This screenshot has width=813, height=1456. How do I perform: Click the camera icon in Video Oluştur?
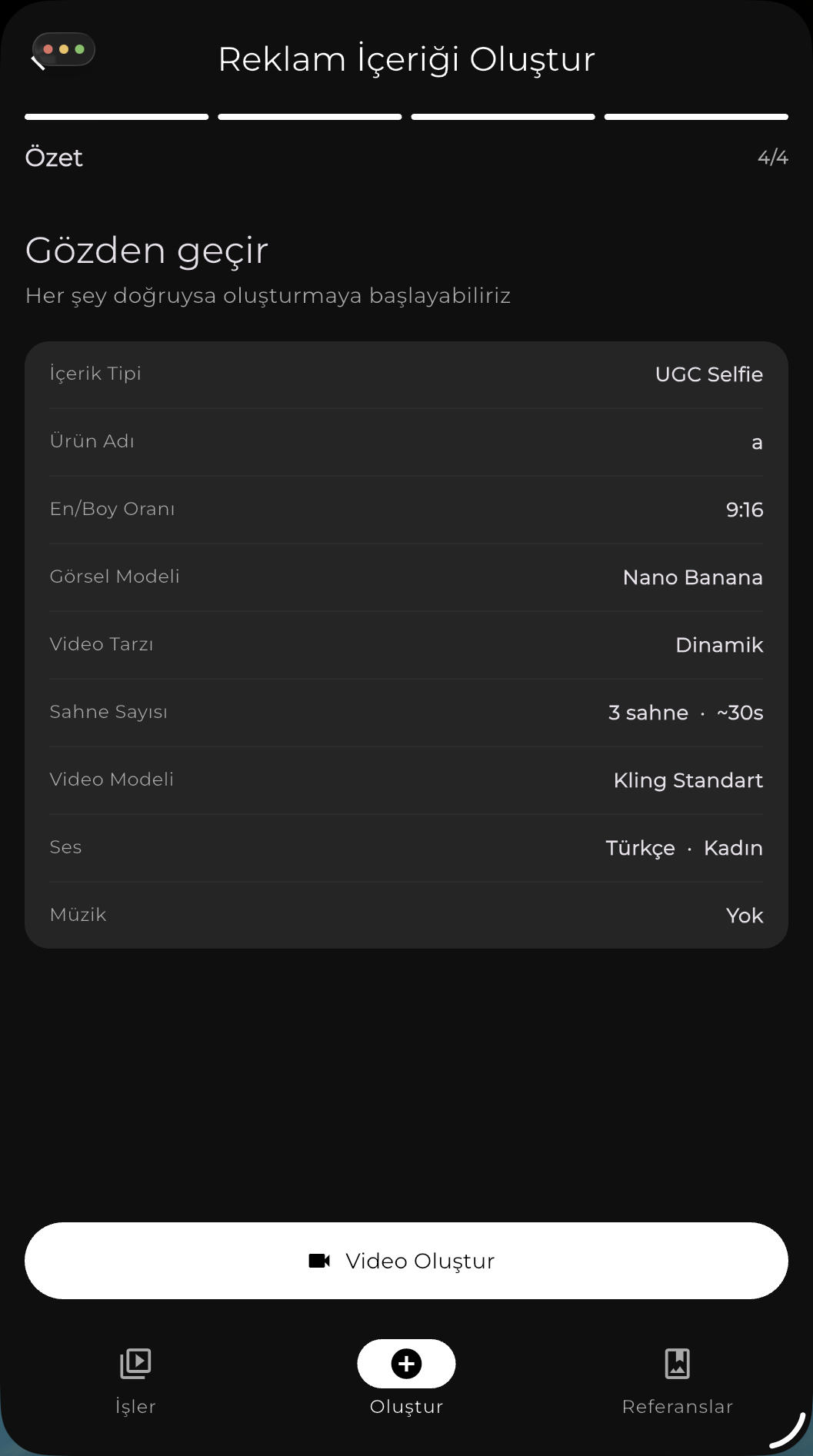pos(319,1261)
